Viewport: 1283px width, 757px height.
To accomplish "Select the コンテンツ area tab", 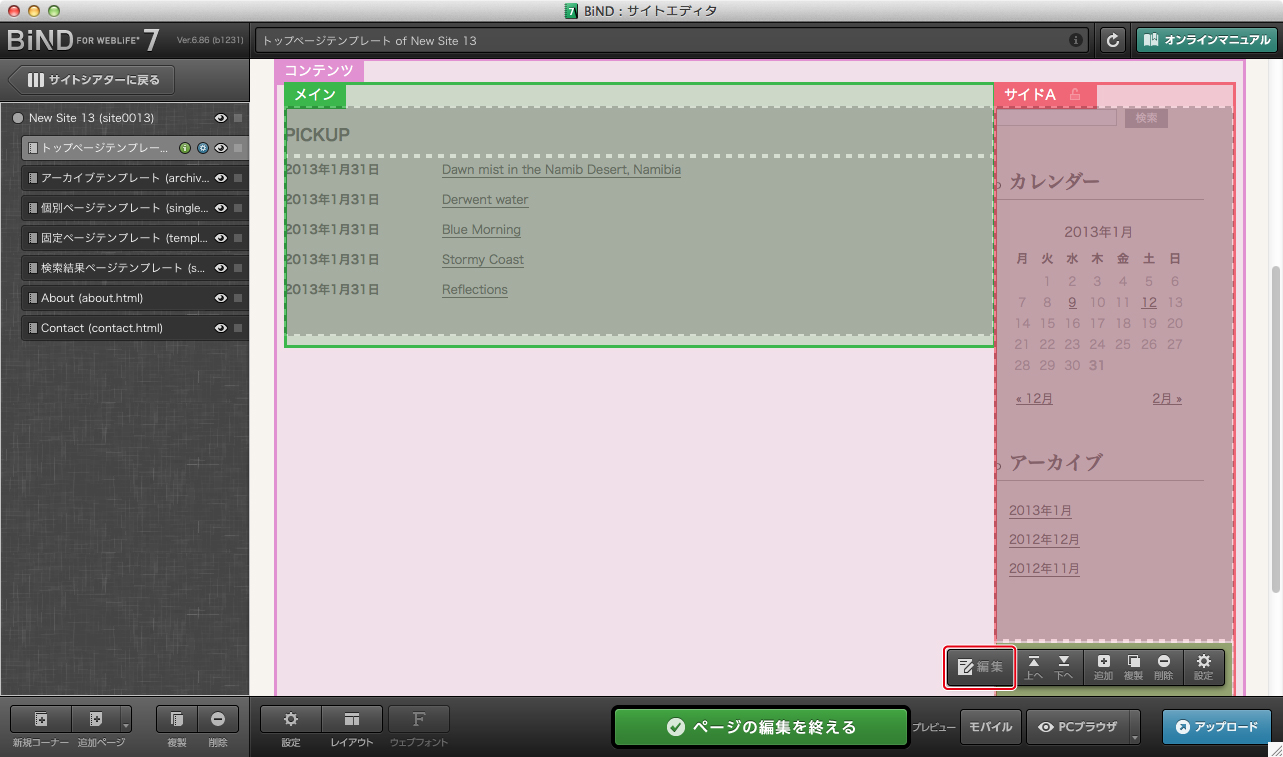I will [319, 70].
